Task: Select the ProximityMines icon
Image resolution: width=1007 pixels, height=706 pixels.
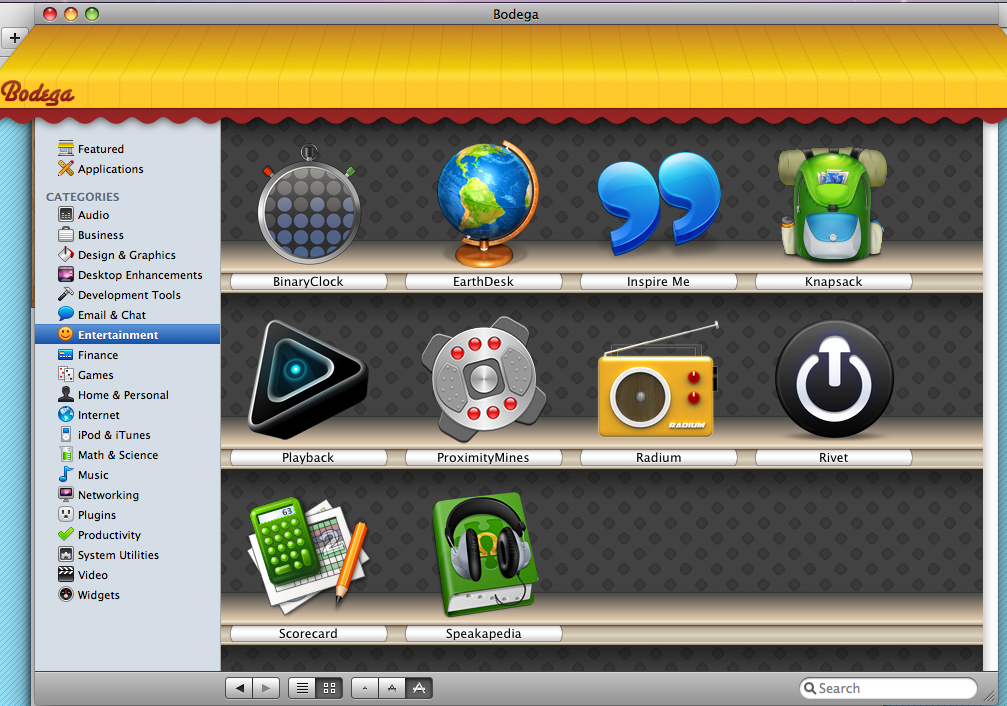Action: [483, 378]
